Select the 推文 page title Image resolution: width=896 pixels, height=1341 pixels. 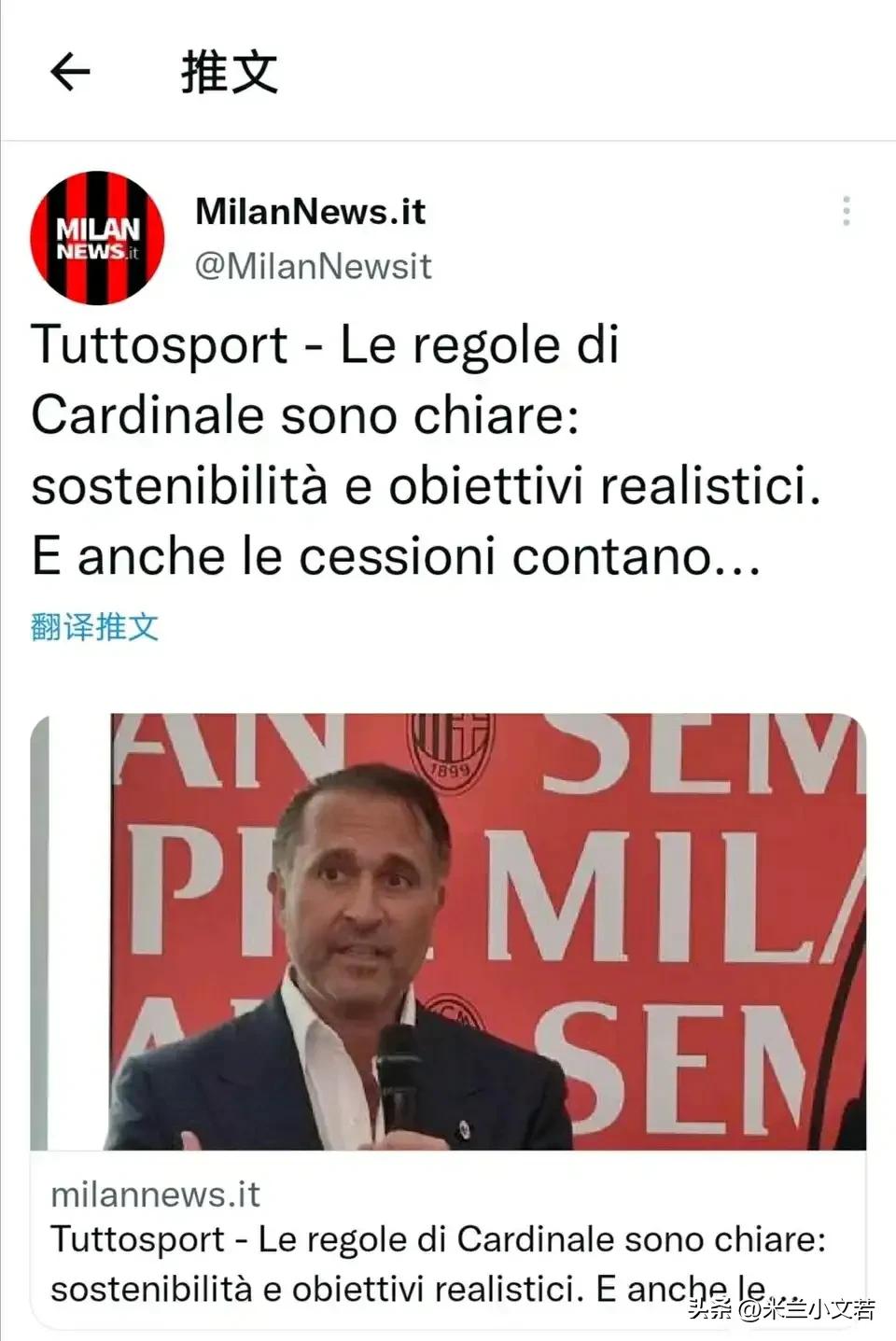pyautogui.click(x=230, y=72)
